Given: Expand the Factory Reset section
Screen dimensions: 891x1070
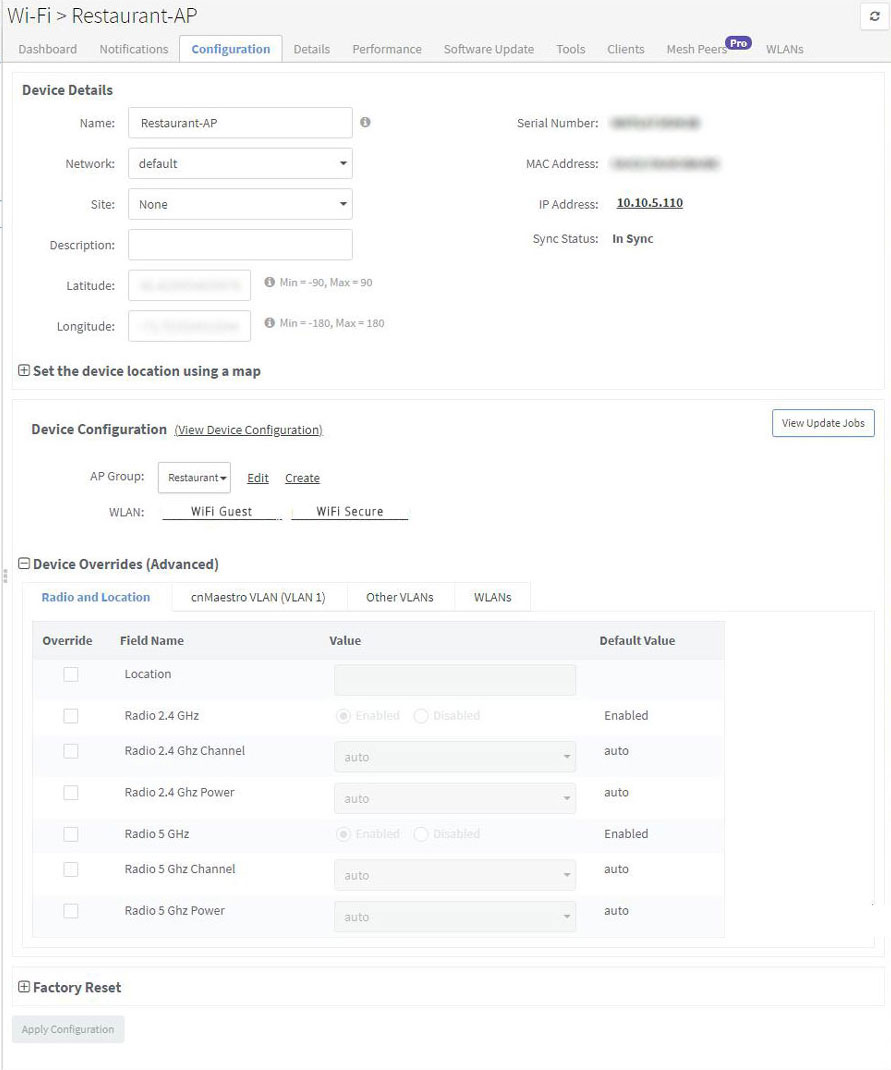Looking at the screenshot, I should click(24, 987).
